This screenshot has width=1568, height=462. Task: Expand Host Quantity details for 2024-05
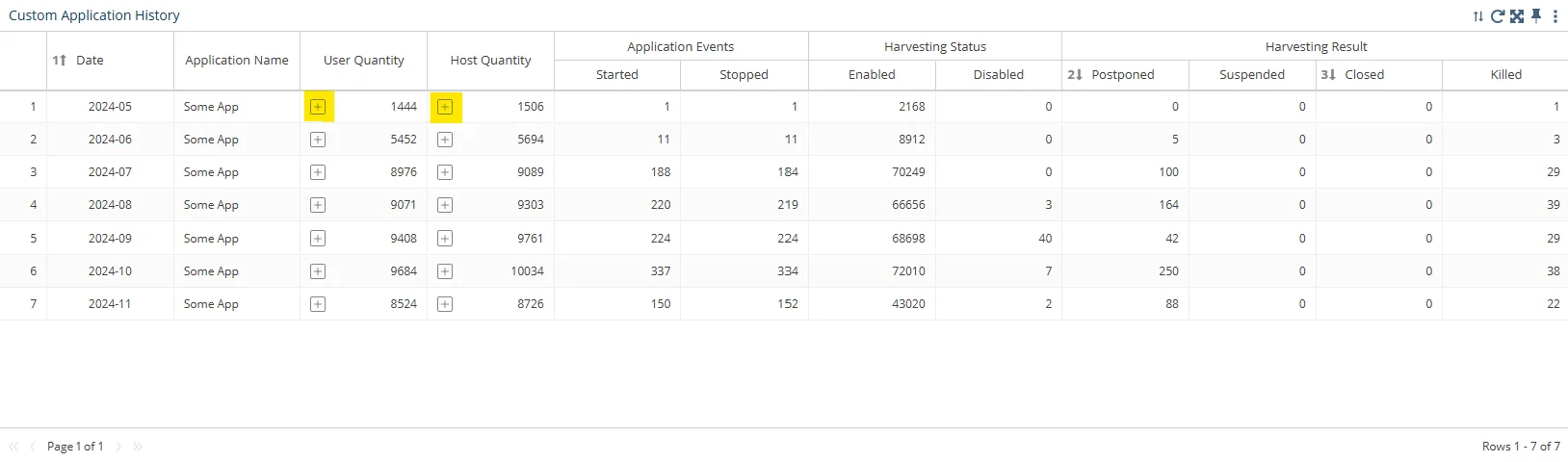[x=445, y=107]
